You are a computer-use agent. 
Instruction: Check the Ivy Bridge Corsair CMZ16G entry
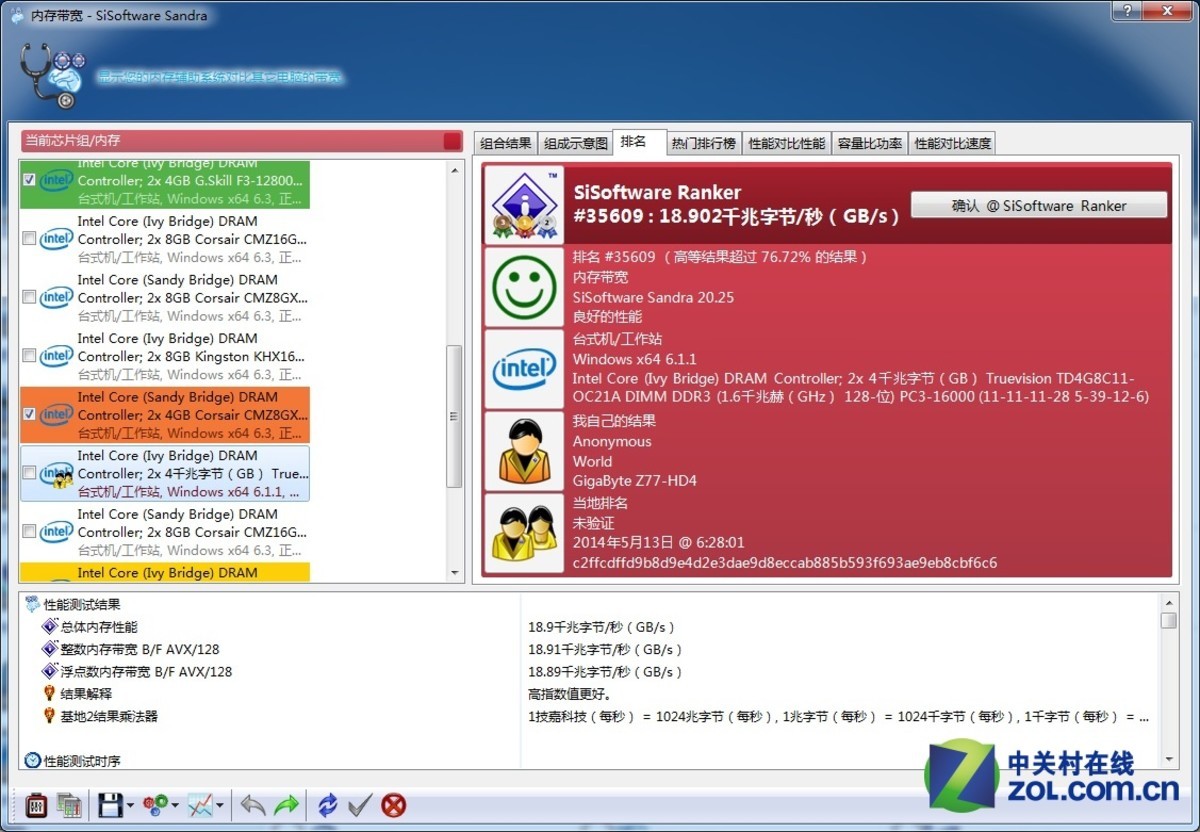pyautogui.click(x=29, y=239)
